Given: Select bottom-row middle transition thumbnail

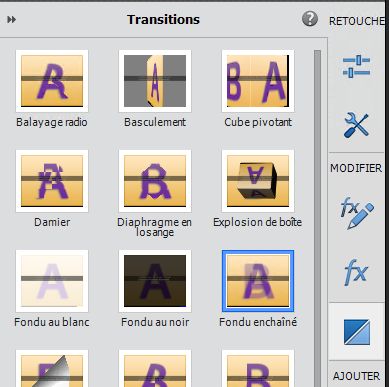Looking at the screenshot, I should click(x=155, y=368).
